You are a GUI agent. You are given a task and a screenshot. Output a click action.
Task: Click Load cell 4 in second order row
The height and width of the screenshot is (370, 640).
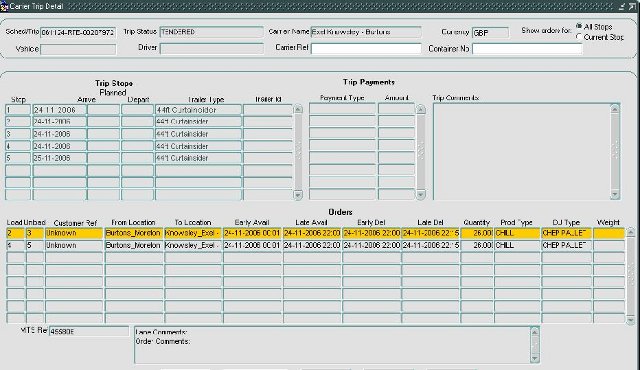(x=15, y=245)
